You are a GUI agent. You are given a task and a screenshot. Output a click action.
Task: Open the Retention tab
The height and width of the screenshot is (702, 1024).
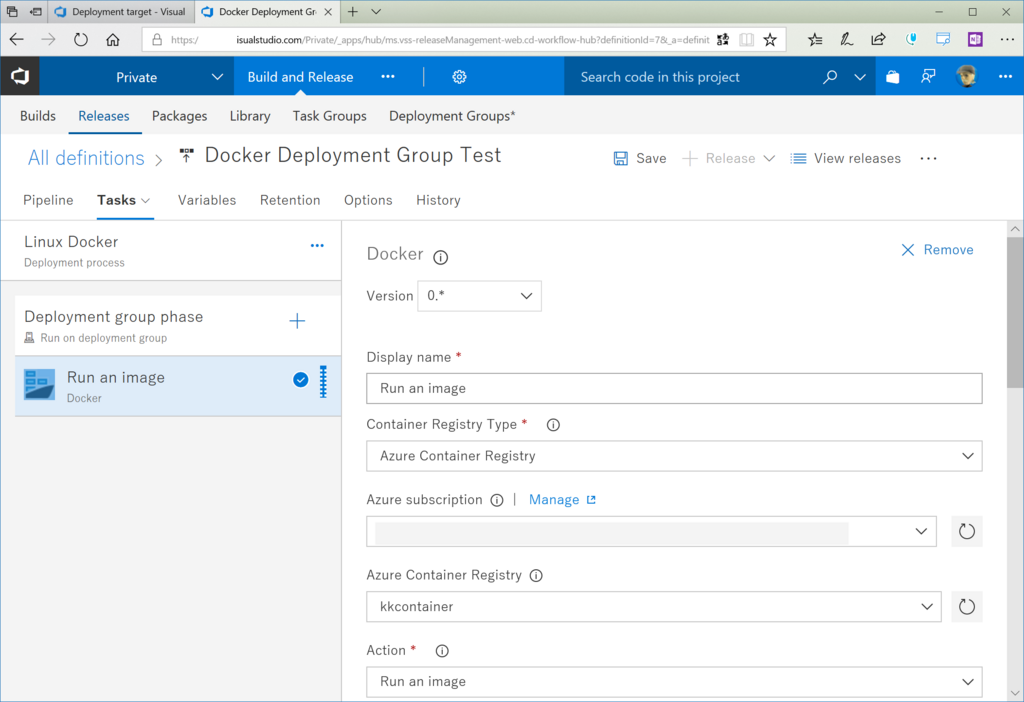[x=290, y=200]
